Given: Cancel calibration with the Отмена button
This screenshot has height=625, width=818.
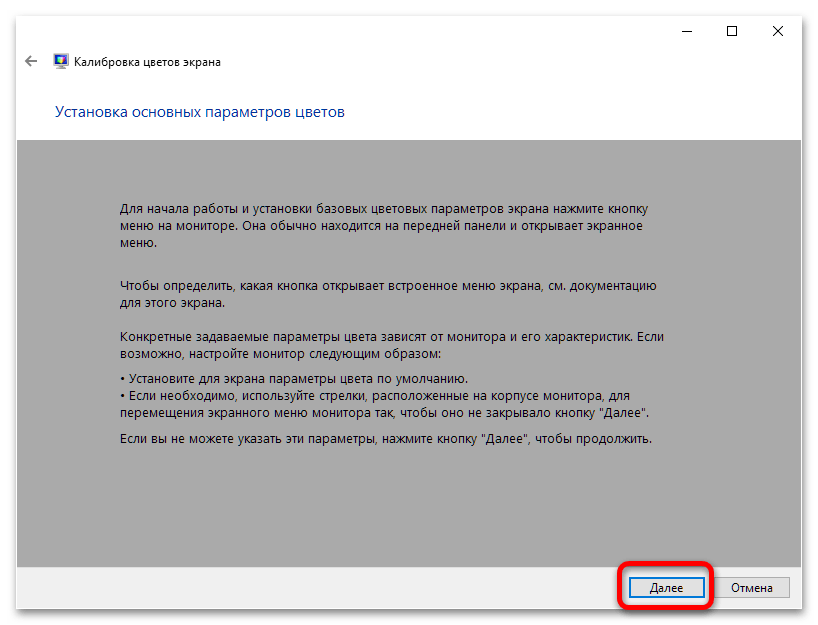Looking at the screenshot, I should tap(751, 587).
